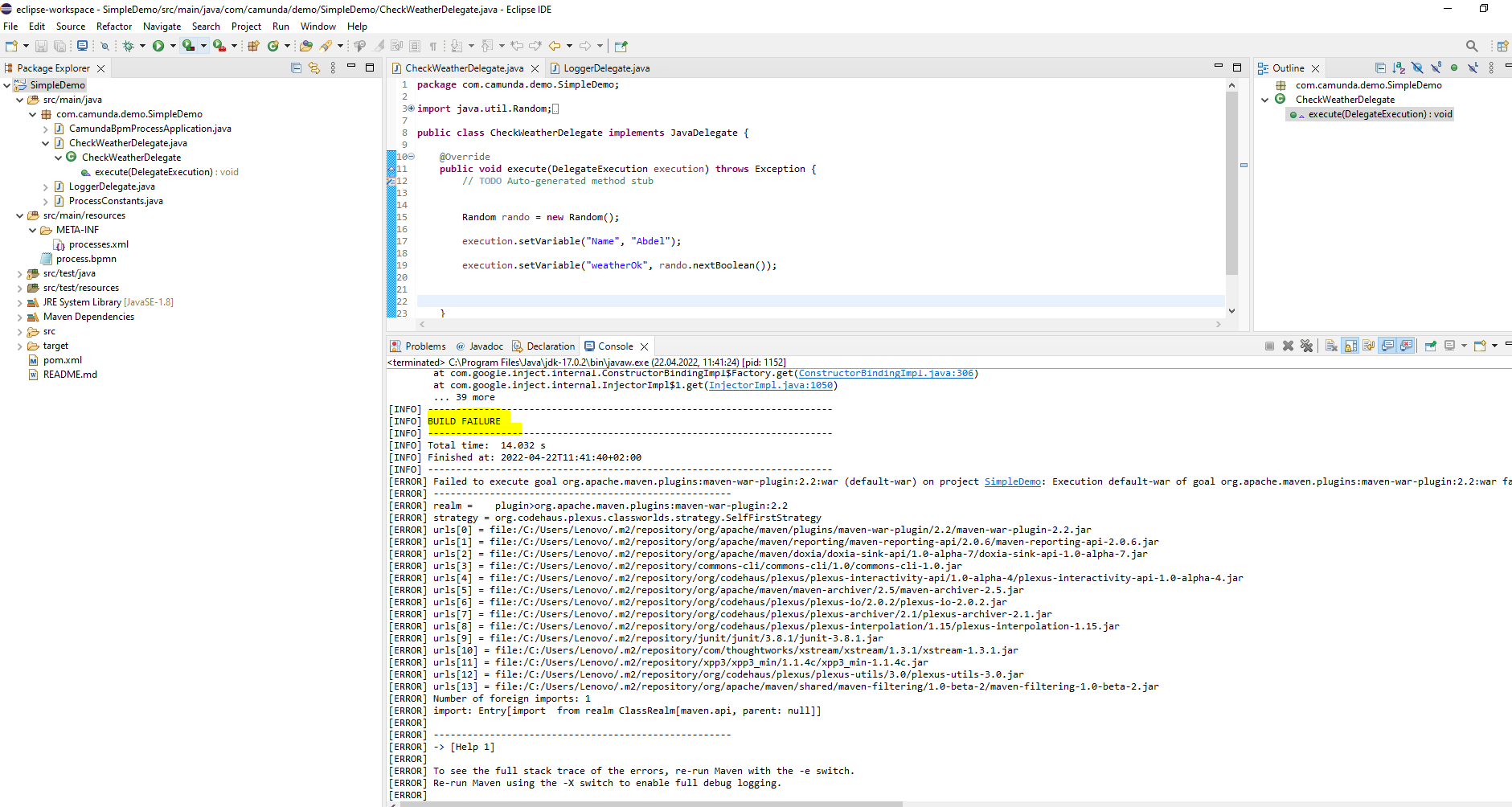This screenshot has height=807, width=1512.
Task: Click the New Java Class icon
Action: 272,46
